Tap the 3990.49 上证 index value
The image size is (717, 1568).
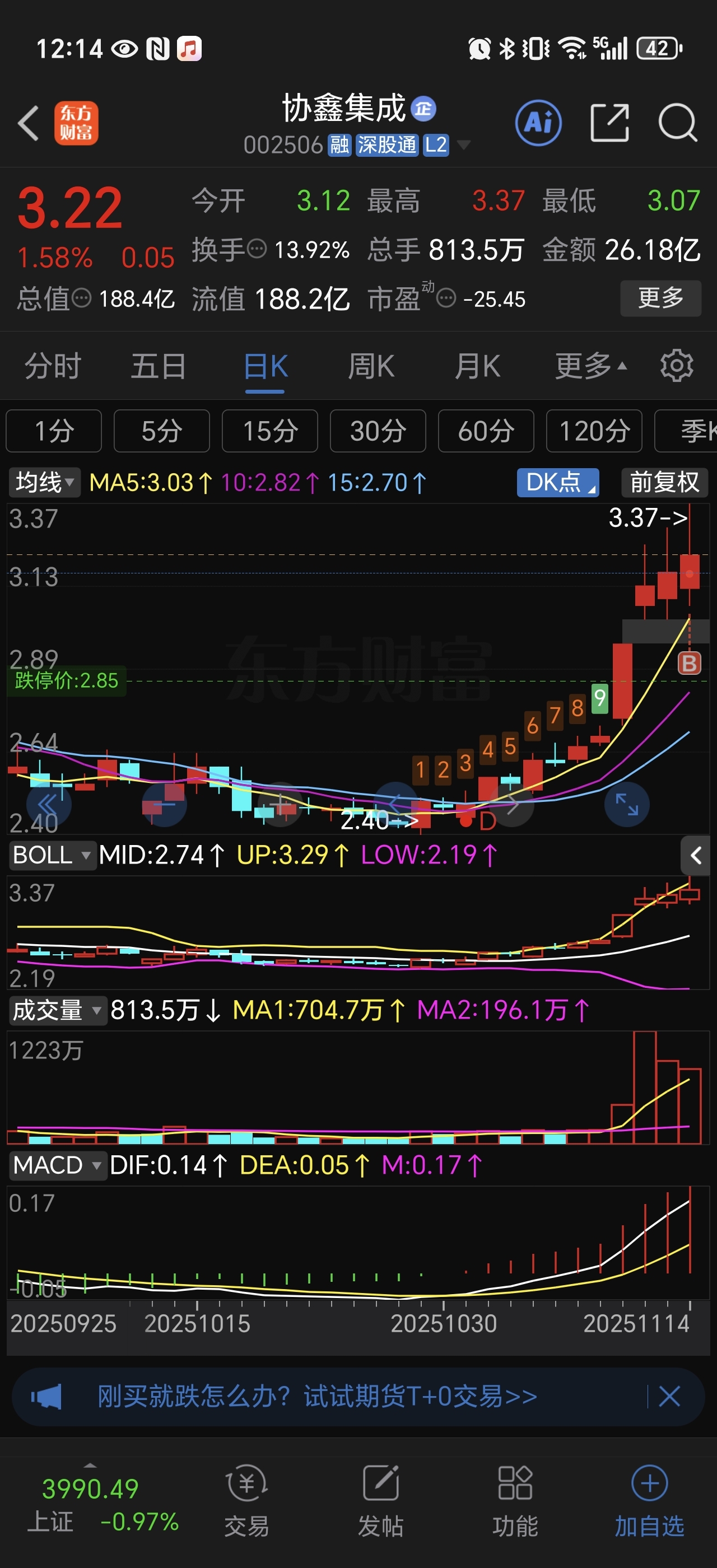tap(90, 1488)
